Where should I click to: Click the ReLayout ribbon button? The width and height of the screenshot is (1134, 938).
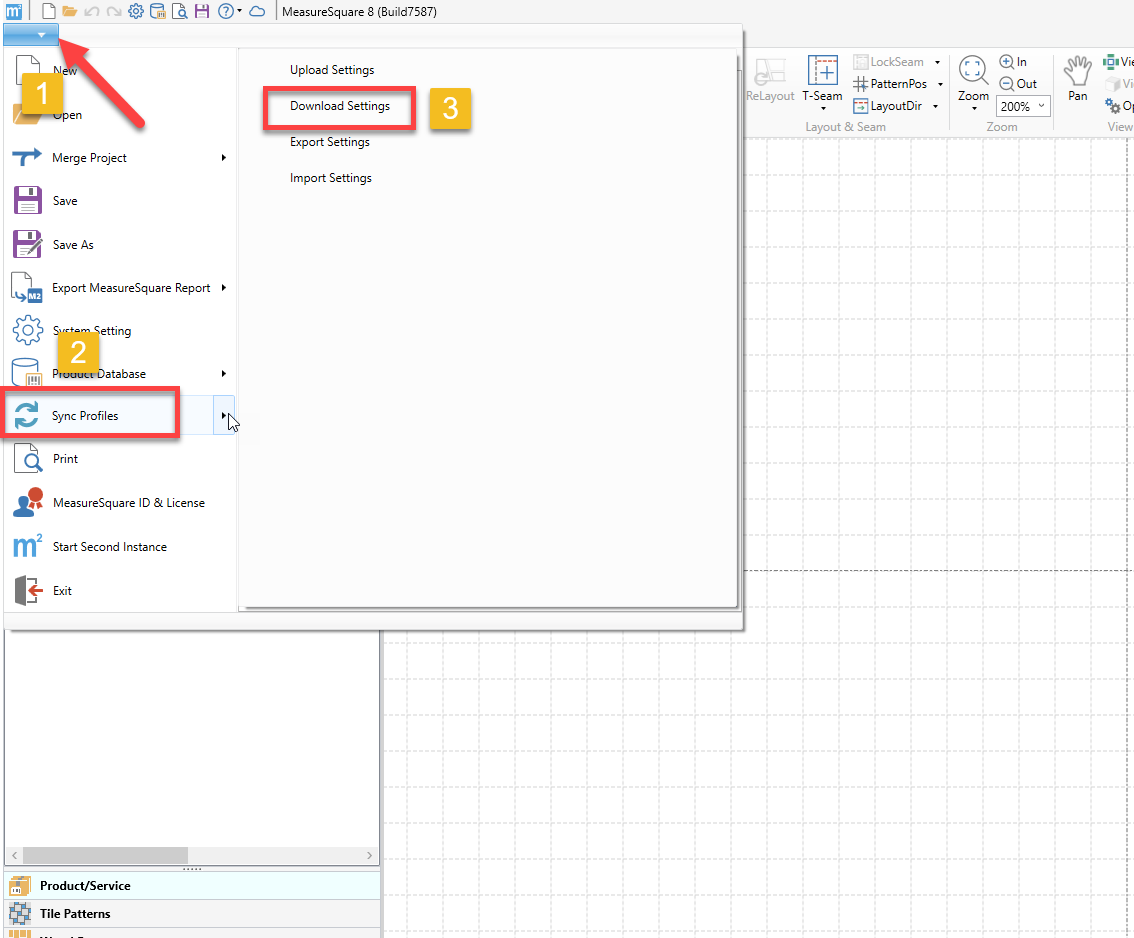point(770,80)
